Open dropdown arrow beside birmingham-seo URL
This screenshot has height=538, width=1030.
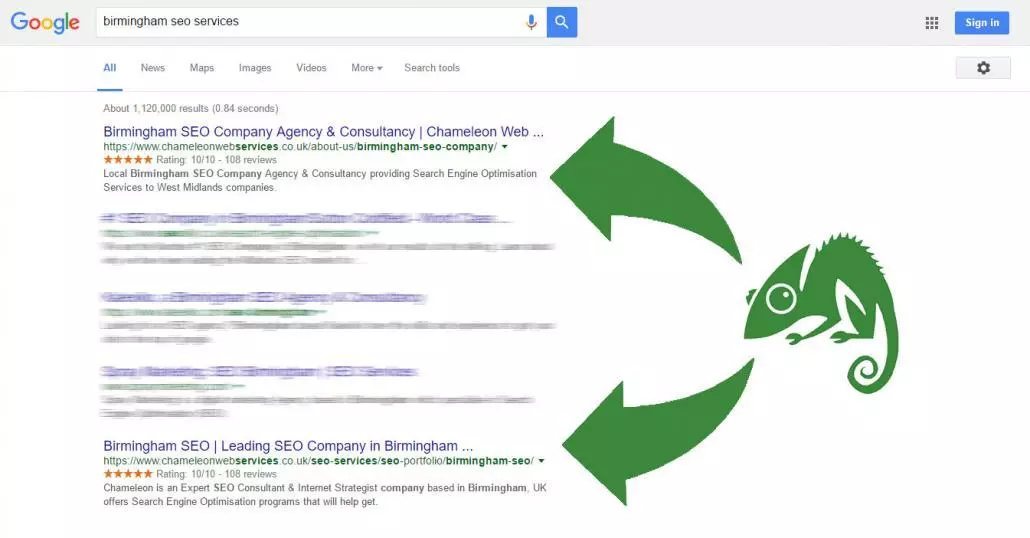tap(541, 461)
